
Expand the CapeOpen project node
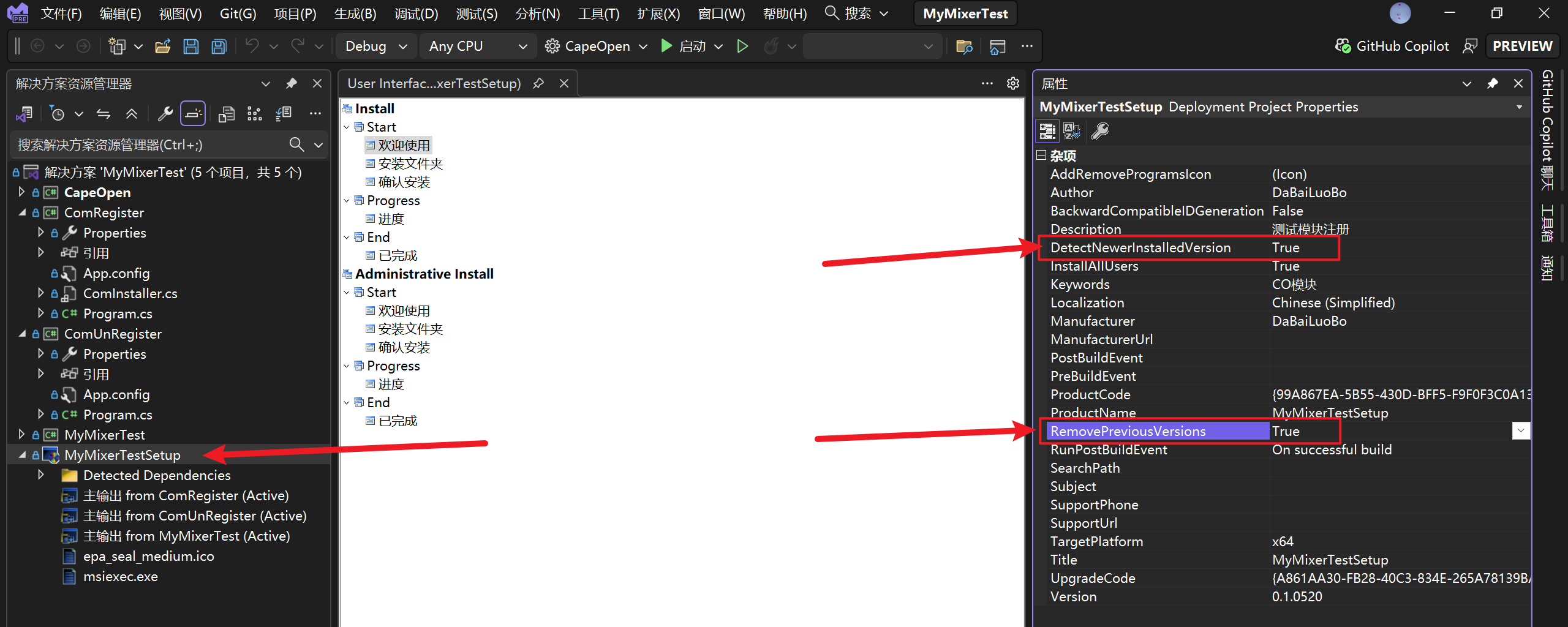pyautogui.click(x=21, y=192)
